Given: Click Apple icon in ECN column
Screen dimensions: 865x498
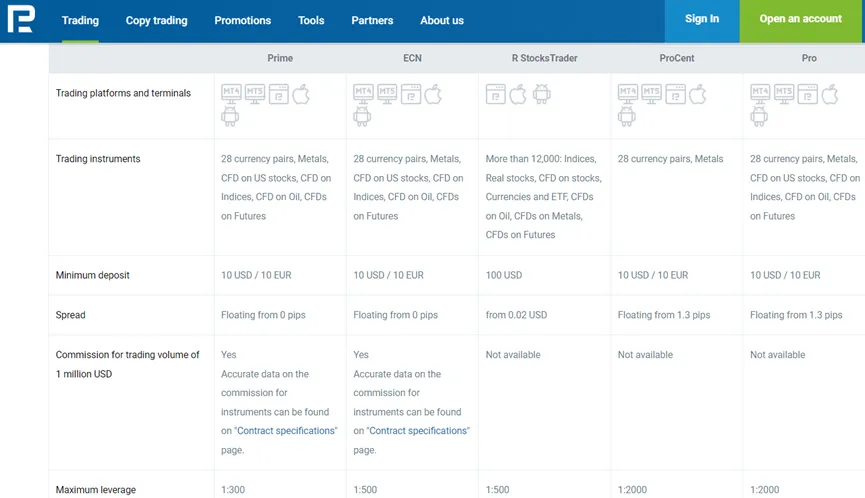Looking at the screenshot, I should [434, 94].
